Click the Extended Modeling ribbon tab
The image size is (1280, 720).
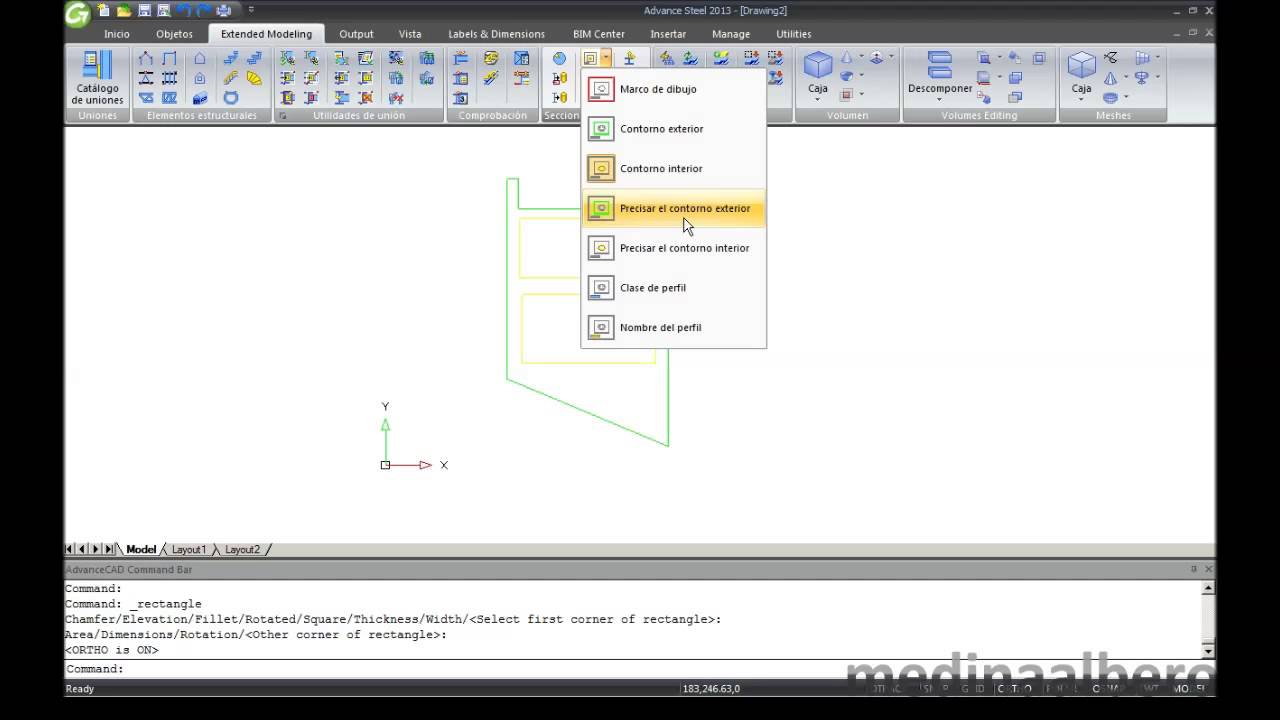(x=266, y=34)
